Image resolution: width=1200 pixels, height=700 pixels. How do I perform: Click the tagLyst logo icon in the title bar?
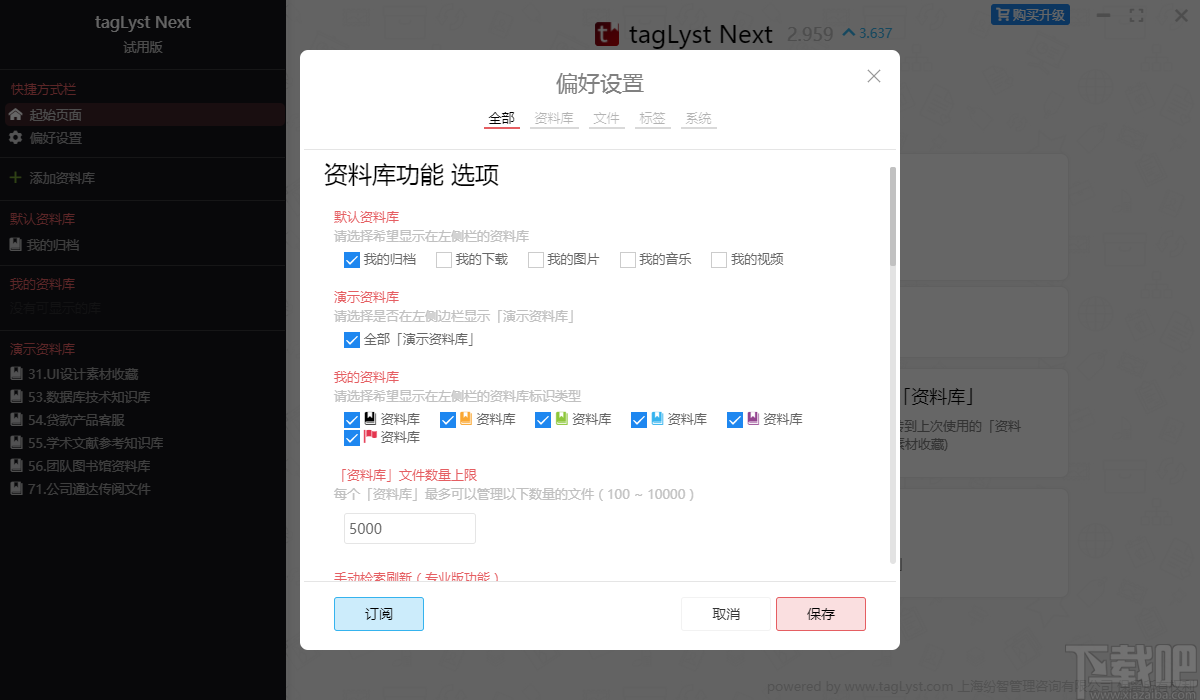(608, 33)
